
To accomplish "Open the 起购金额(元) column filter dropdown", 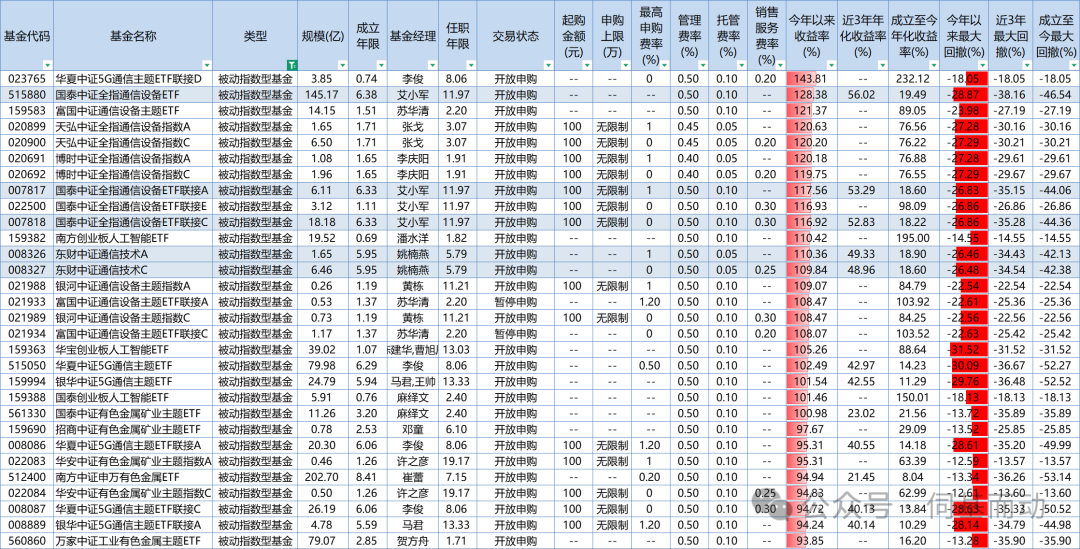I will tap(586, 65).
